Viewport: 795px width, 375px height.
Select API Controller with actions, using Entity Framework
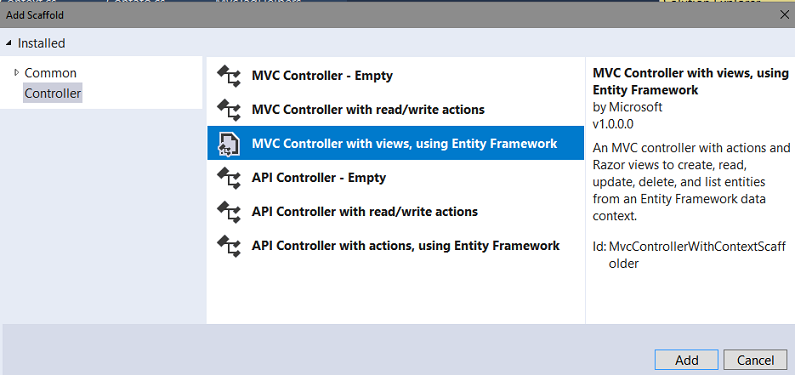click(x=395, y=246)
